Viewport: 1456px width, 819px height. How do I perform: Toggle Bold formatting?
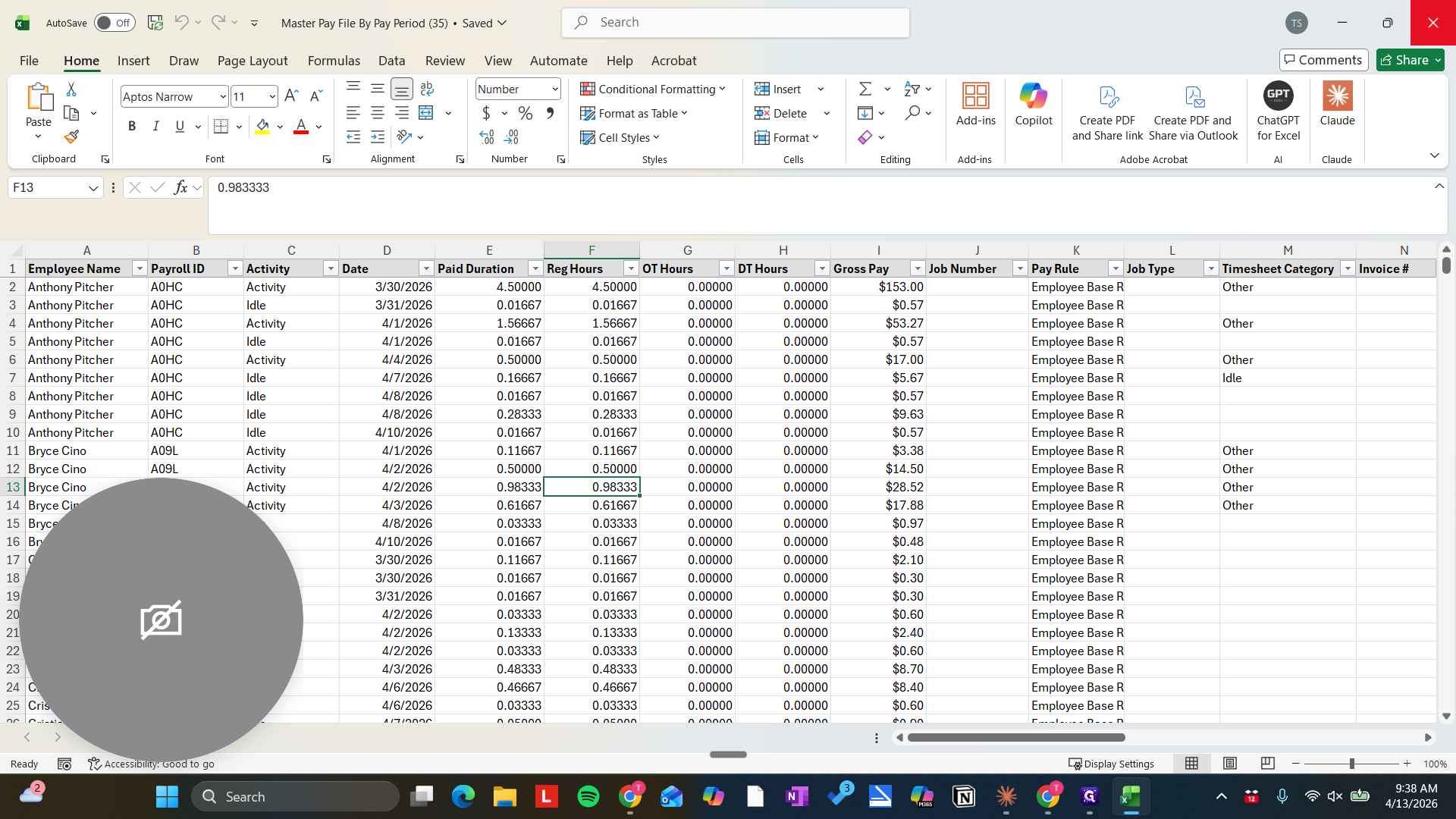coord(132,126)
